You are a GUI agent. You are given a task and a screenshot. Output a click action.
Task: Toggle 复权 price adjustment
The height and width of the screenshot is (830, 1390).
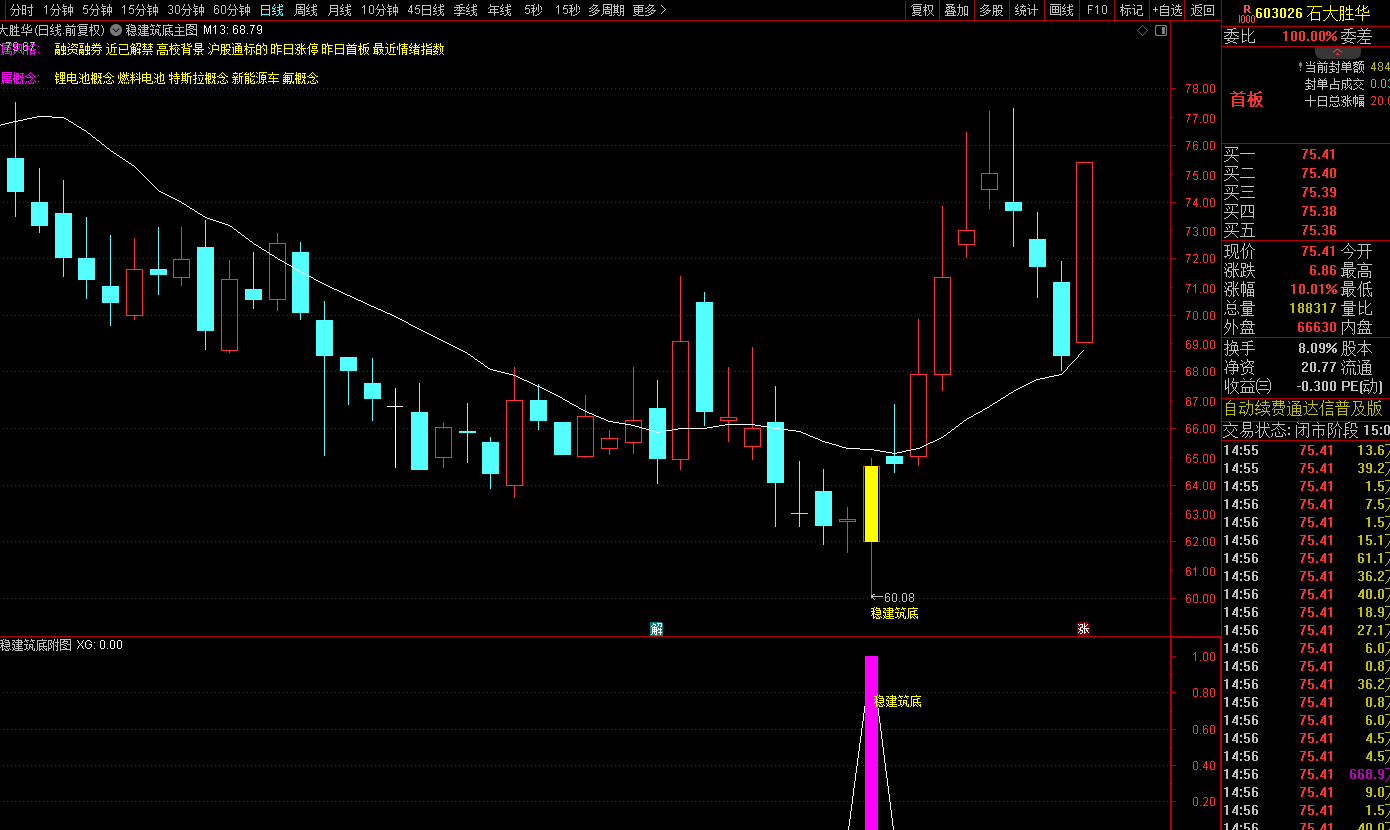[x=922, y=10]
